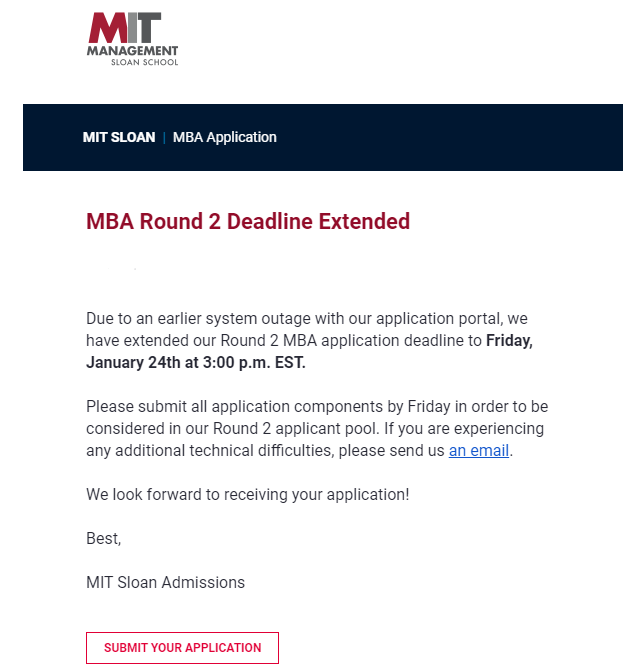Click the 'Best,' closing line
The width and height of the screenshot is (643, 669).
[x=103, y=538]
